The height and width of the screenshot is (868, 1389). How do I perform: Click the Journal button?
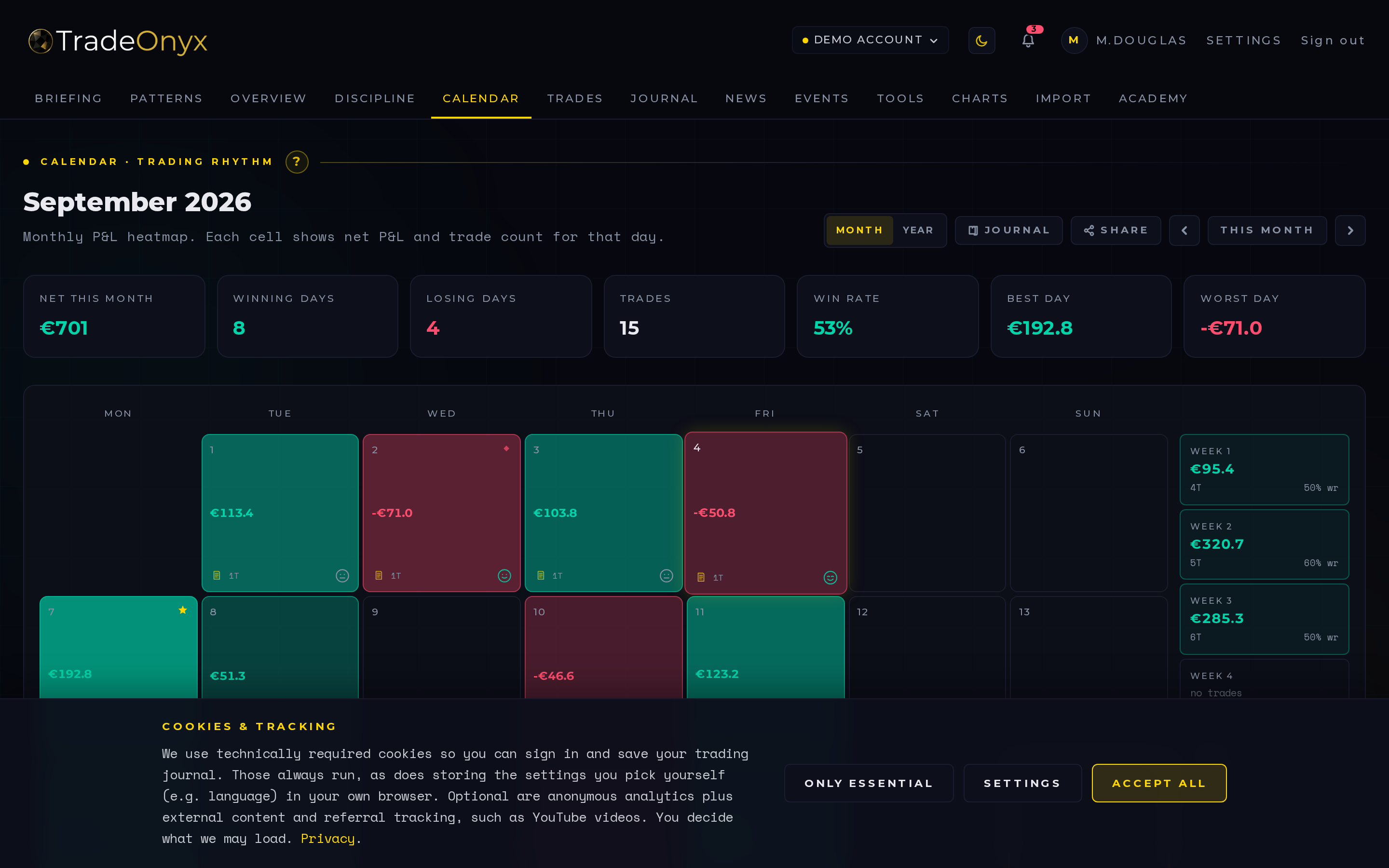1008,230
